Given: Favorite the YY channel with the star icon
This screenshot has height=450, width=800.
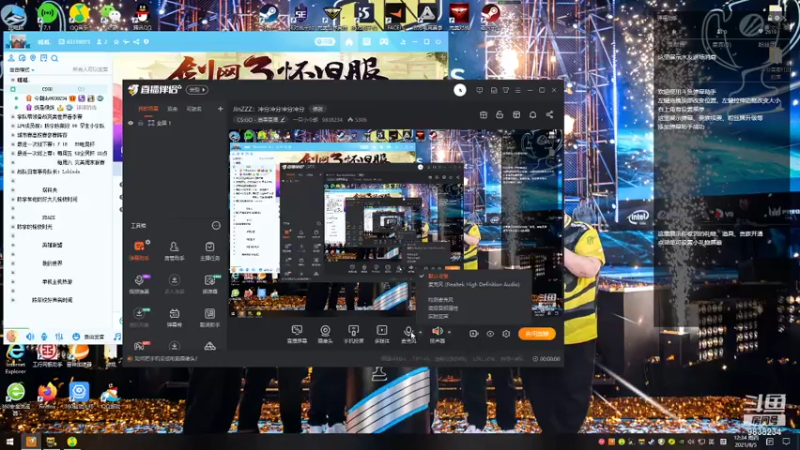Looking at the screenshot, I should [x=116, y=42].
